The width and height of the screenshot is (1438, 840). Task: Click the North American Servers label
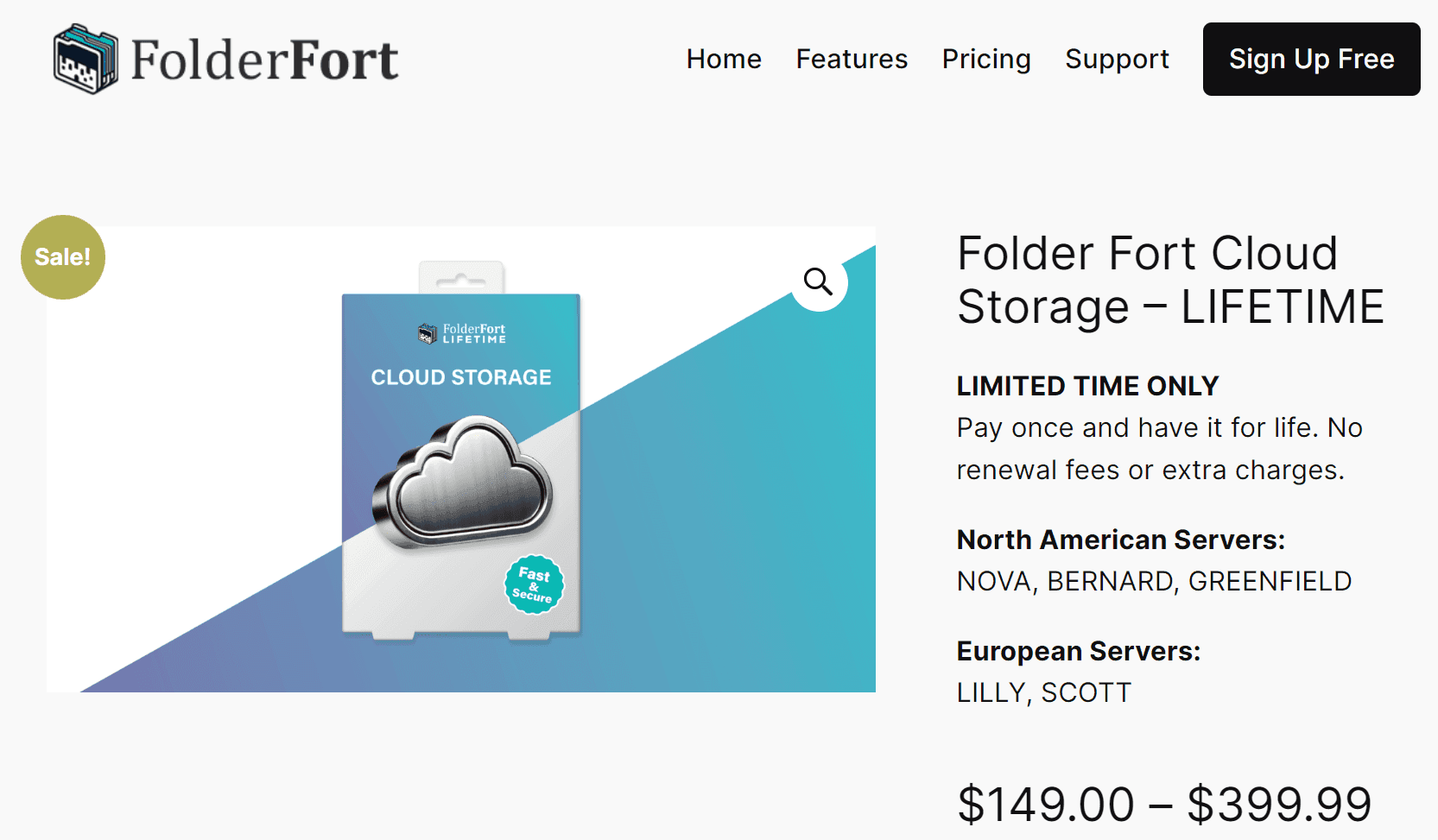coord(1121,540)
